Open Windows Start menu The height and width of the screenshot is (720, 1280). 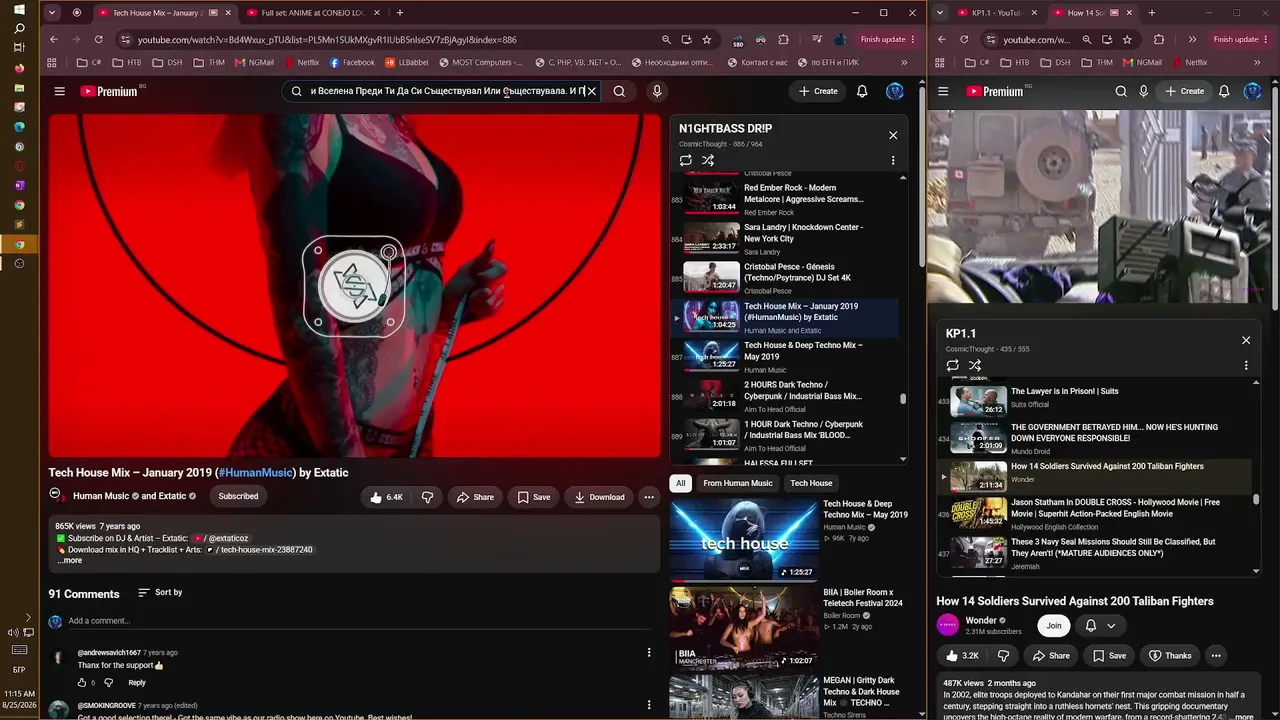(x=19, y=10)
